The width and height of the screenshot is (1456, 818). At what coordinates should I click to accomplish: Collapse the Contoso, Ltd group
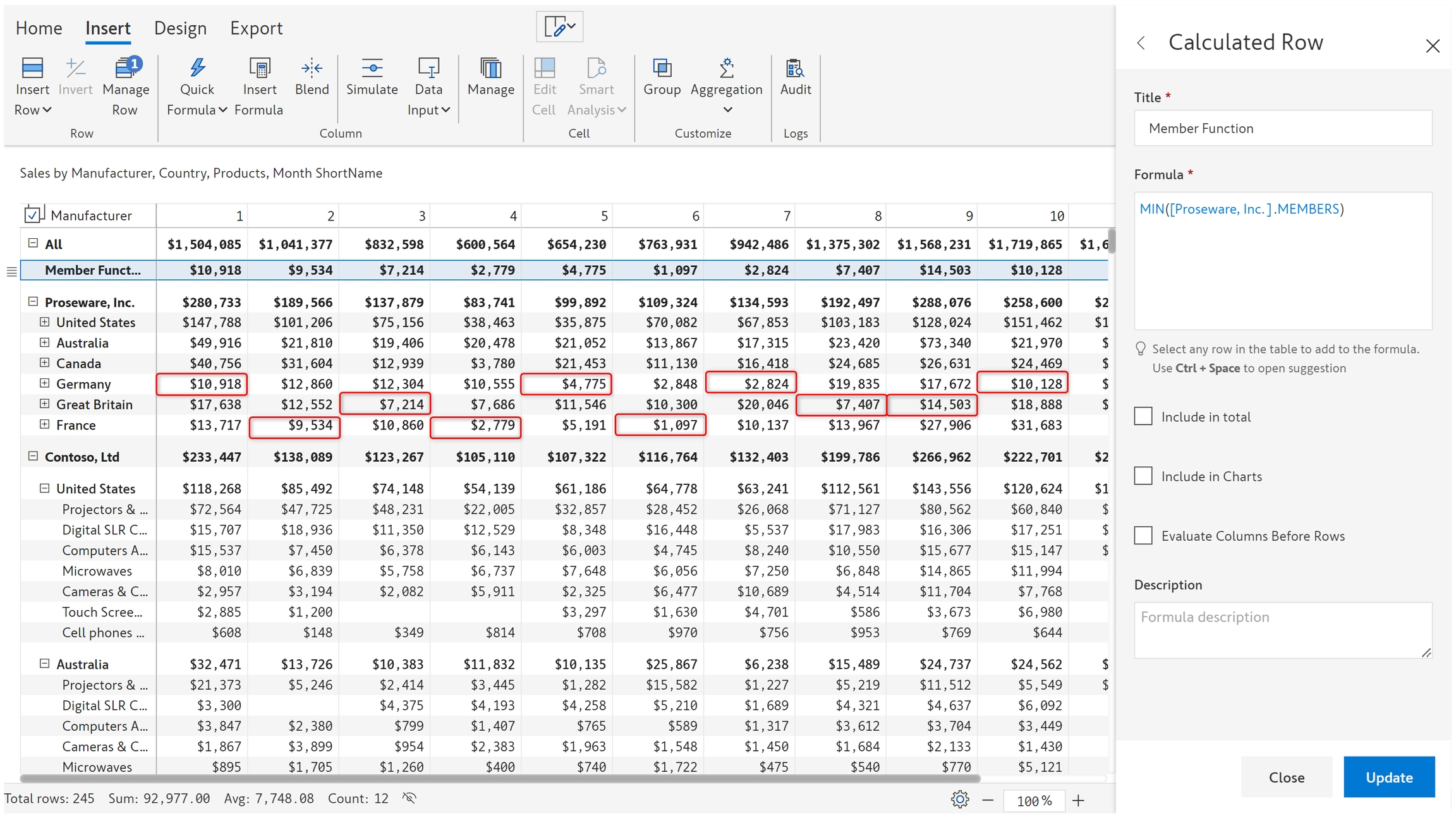tap(33, 456)
